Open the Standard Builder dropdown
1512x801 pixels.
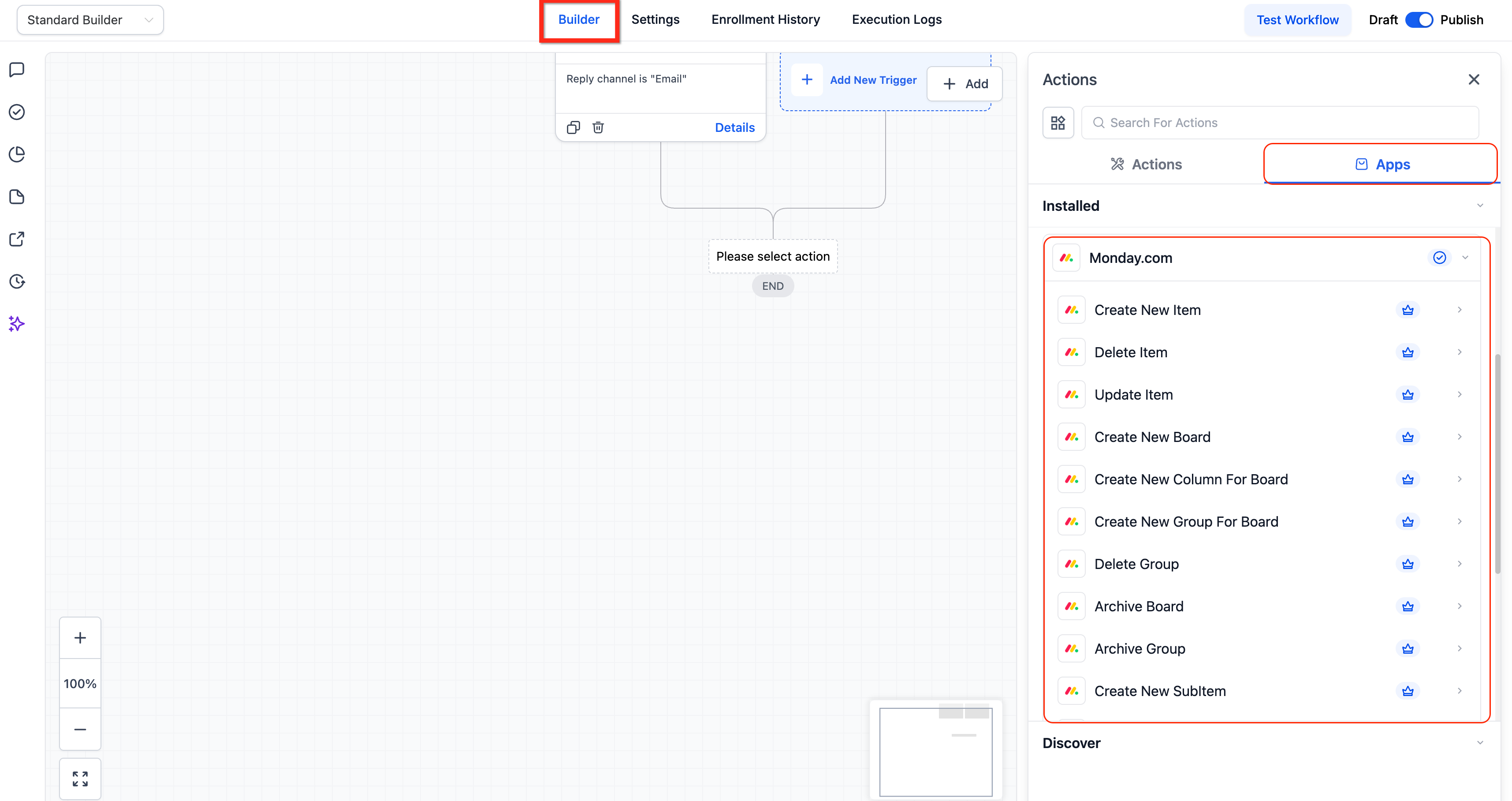click(90, 20)
